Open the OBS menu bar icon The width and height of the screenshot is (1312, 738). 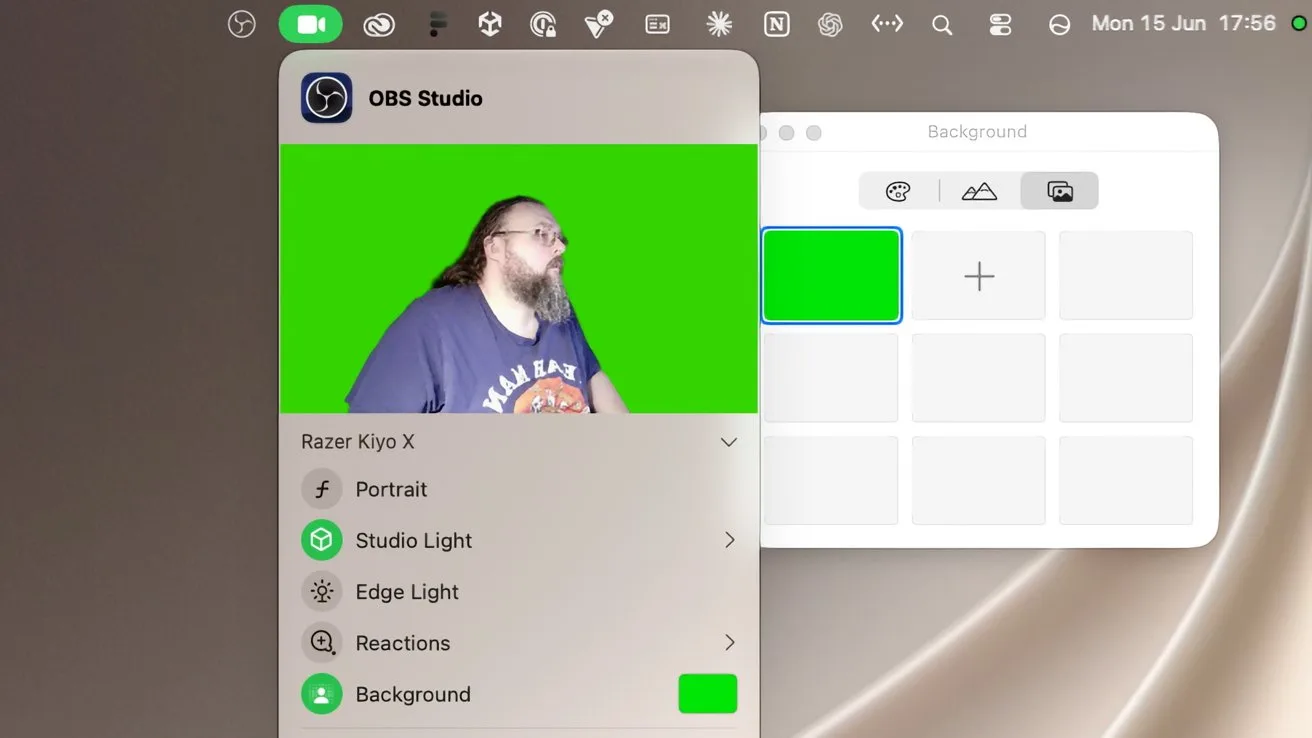click(242, 24)
